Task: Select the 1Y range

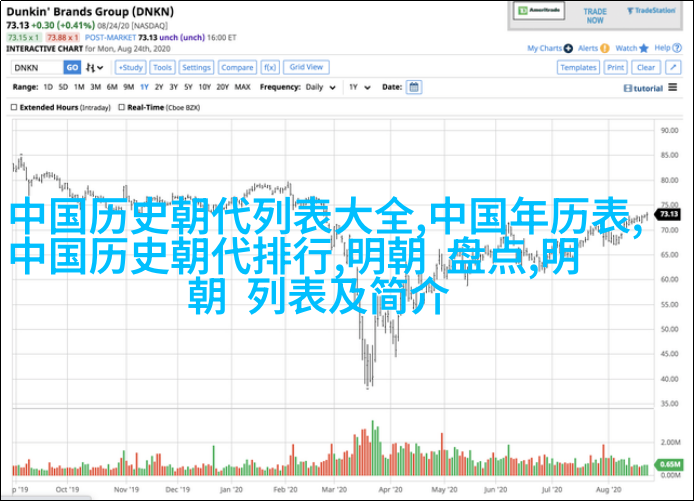Action: click(x=144, y=87)
